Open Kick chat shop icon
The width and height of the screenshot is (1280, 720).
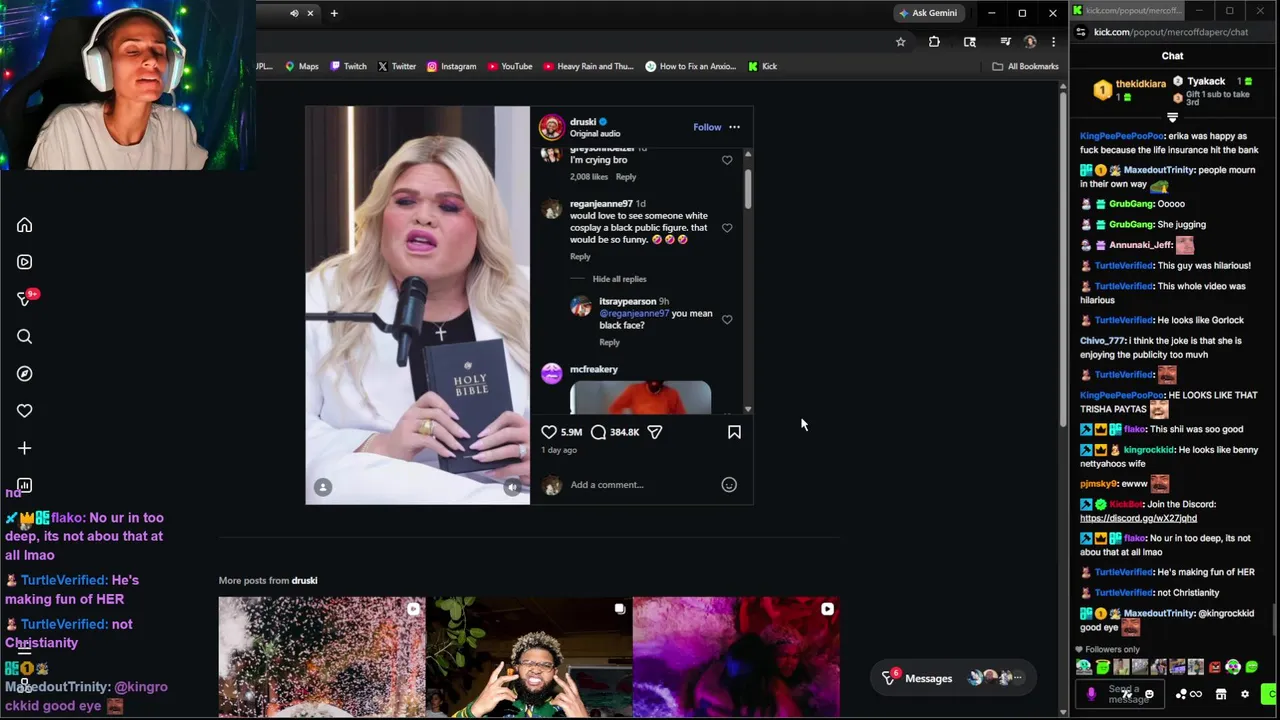pos(1220,694)
